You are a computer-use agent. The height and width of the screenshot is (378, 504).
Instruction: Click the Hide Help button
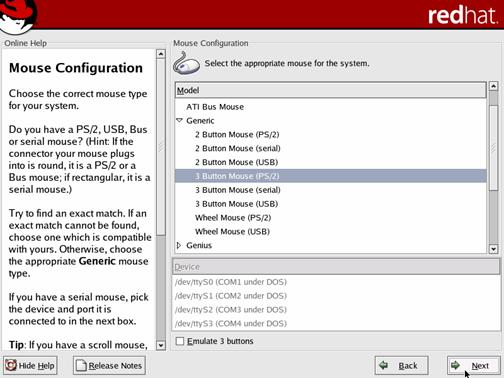(x=30, y=365)
